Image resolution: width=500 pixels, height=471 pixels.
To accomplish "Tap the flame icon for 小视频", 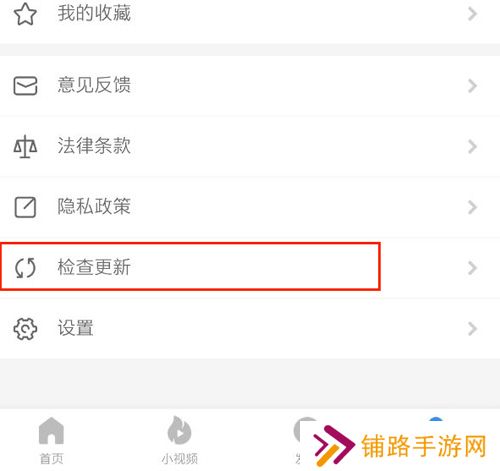I will coord(179,430).
